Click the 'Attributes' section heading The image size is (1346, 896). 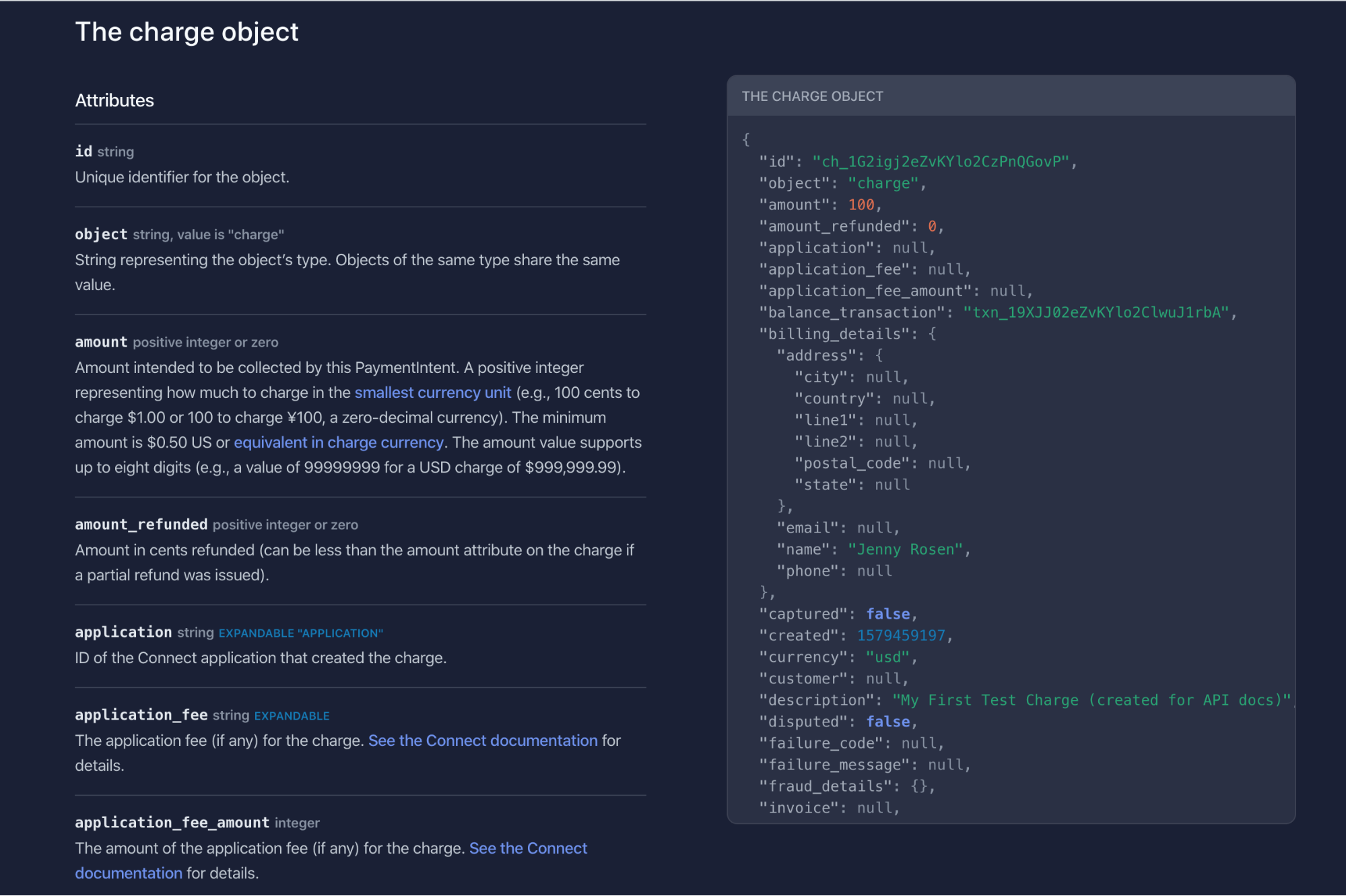pyautogui.click(x=114, y=100)
